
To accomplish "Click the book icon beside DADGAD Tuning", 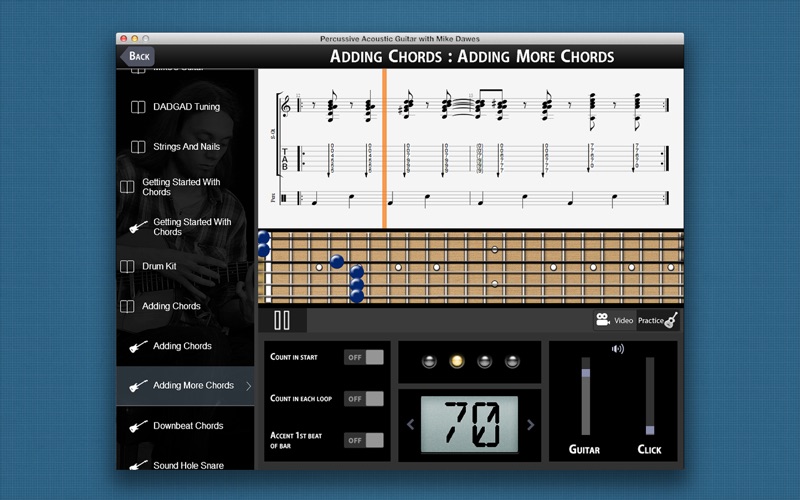I will click(x=138, y=107).
